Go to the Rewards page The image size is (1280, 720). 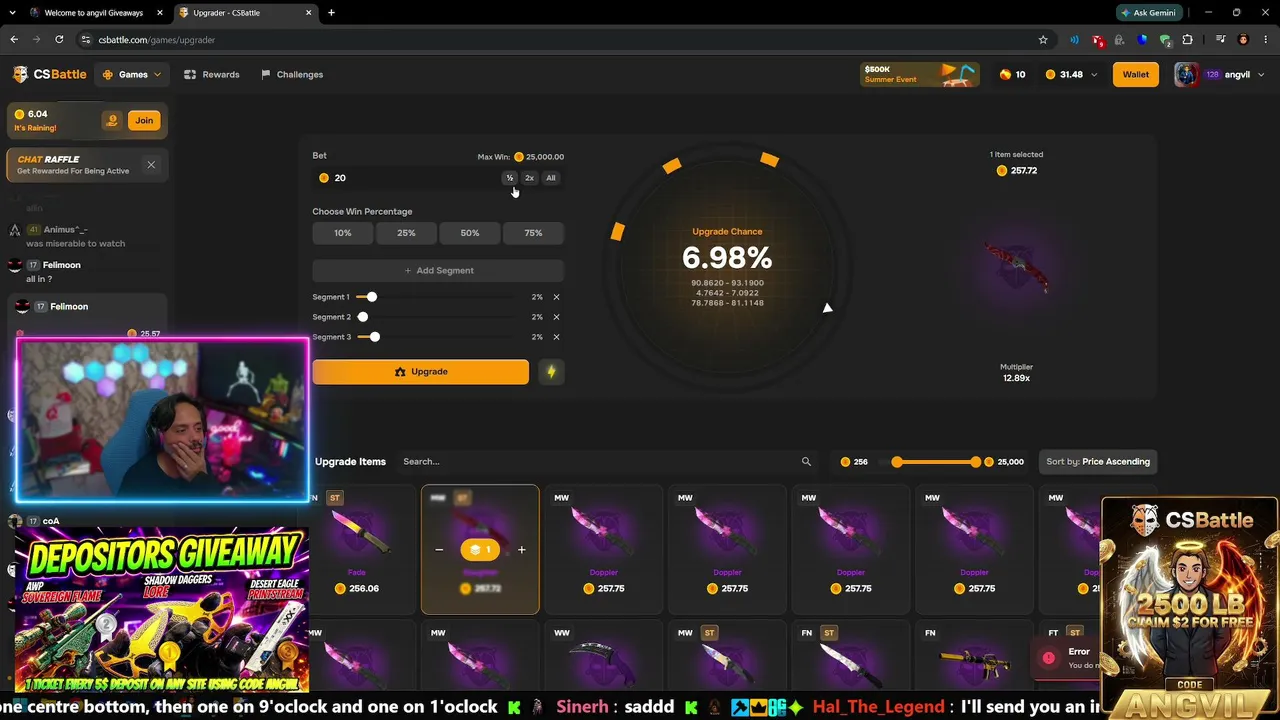[x=212, y=74]
